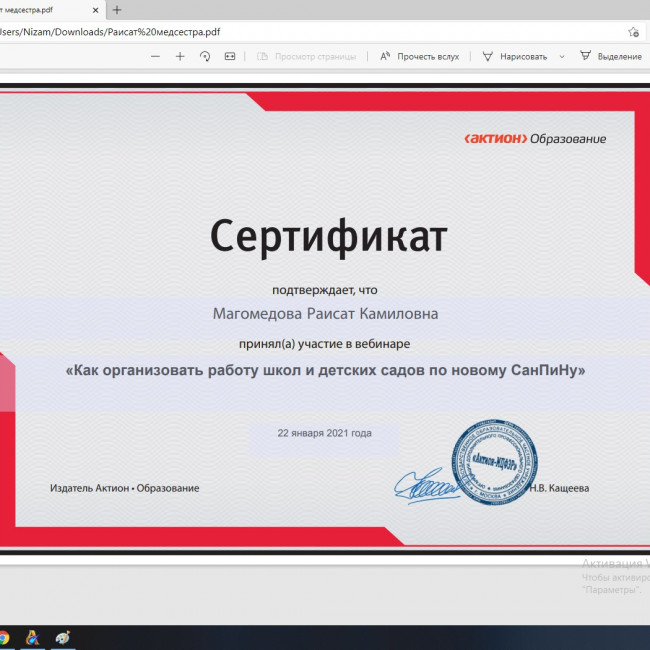Screen dimensions: 650x650
Task: Expand the Нарисовать options dropdown arrow
Action: (x=562, y=56)
